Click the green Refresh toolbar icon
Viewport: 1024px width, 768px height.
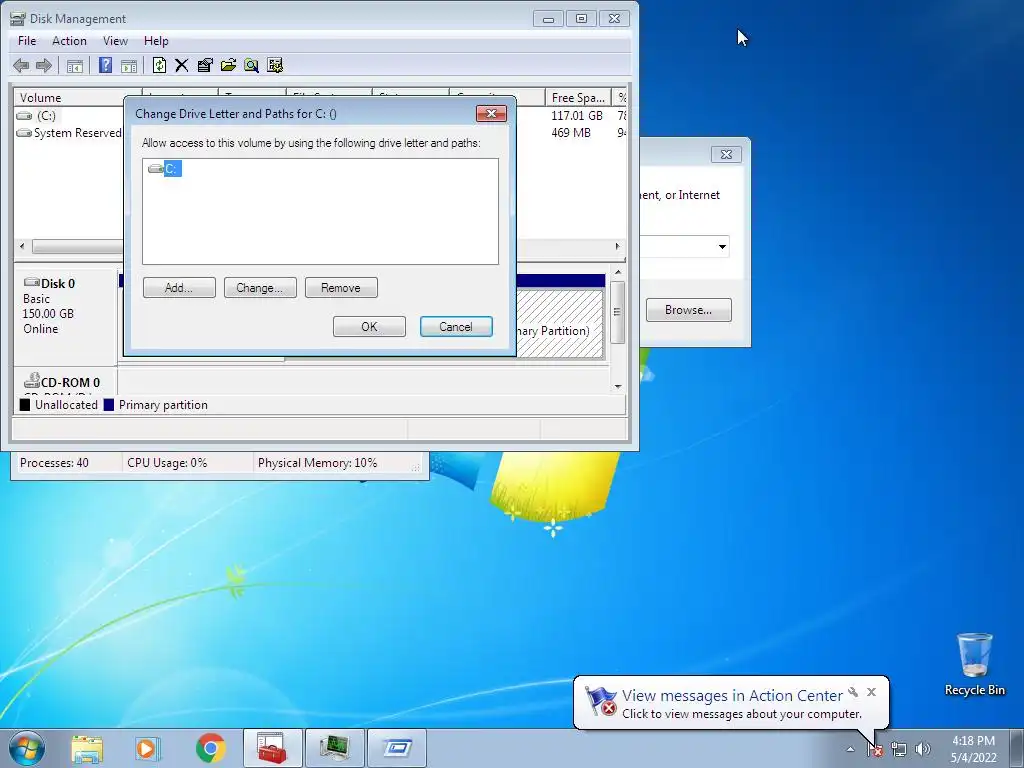point(159,65)
